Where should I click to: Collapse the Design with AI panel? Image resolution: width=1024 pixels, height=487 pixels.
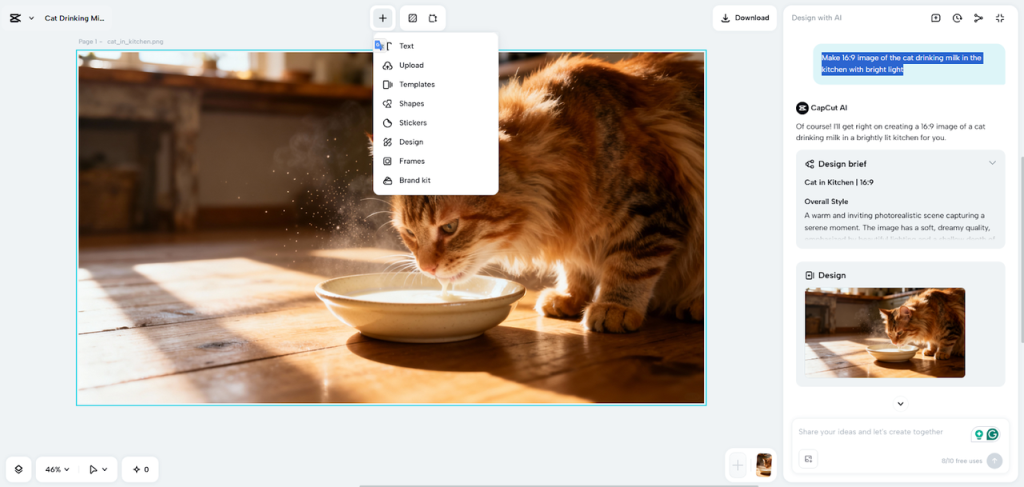[1000, 18]
